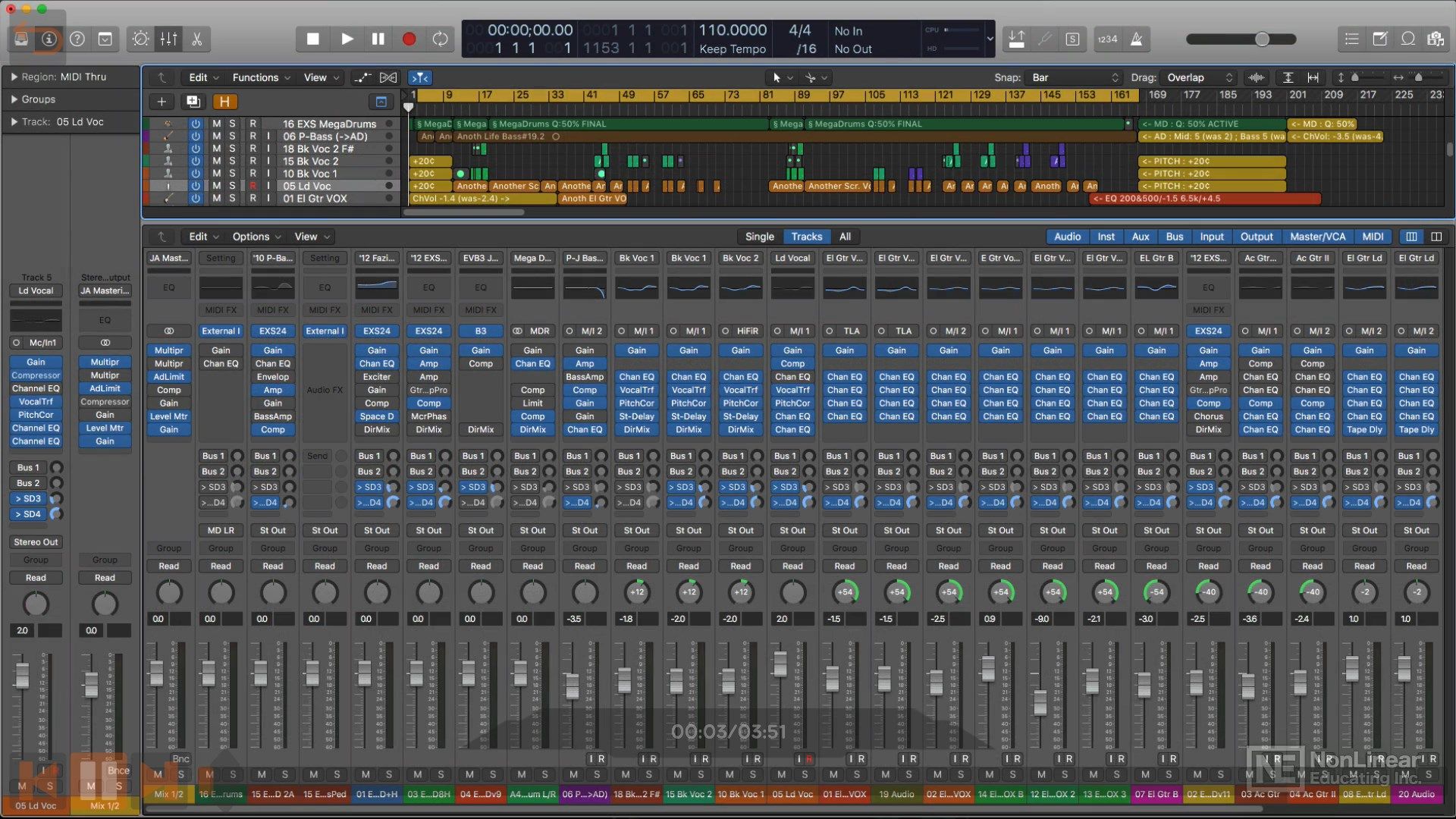Click the Record button to arm recording
This screenshot has width=1456, height=819.
pos(409,39)
